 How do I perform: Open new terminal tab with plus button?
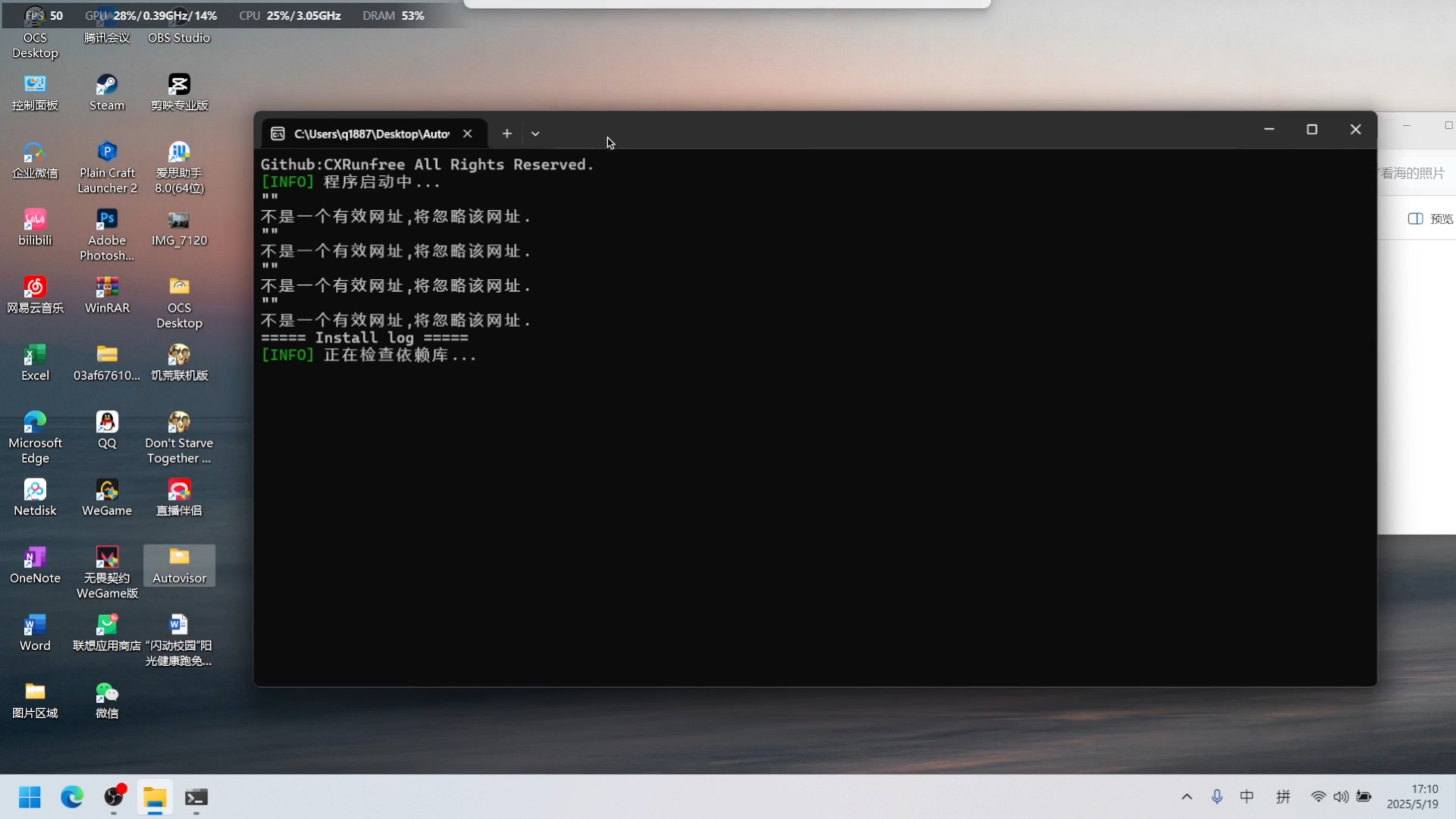(x=507, y=134)
